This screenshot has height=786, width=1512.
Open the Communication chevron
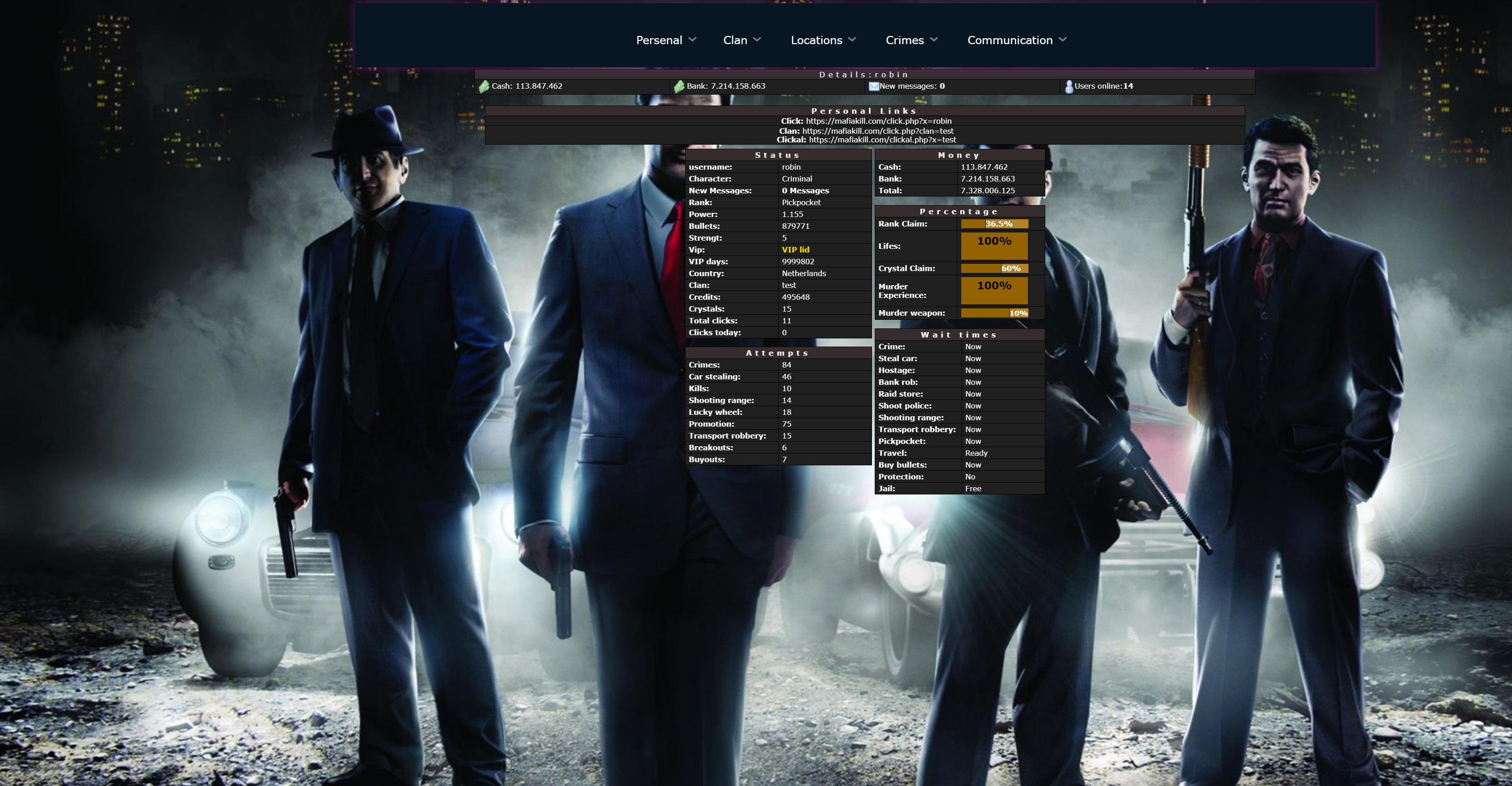1063,39
